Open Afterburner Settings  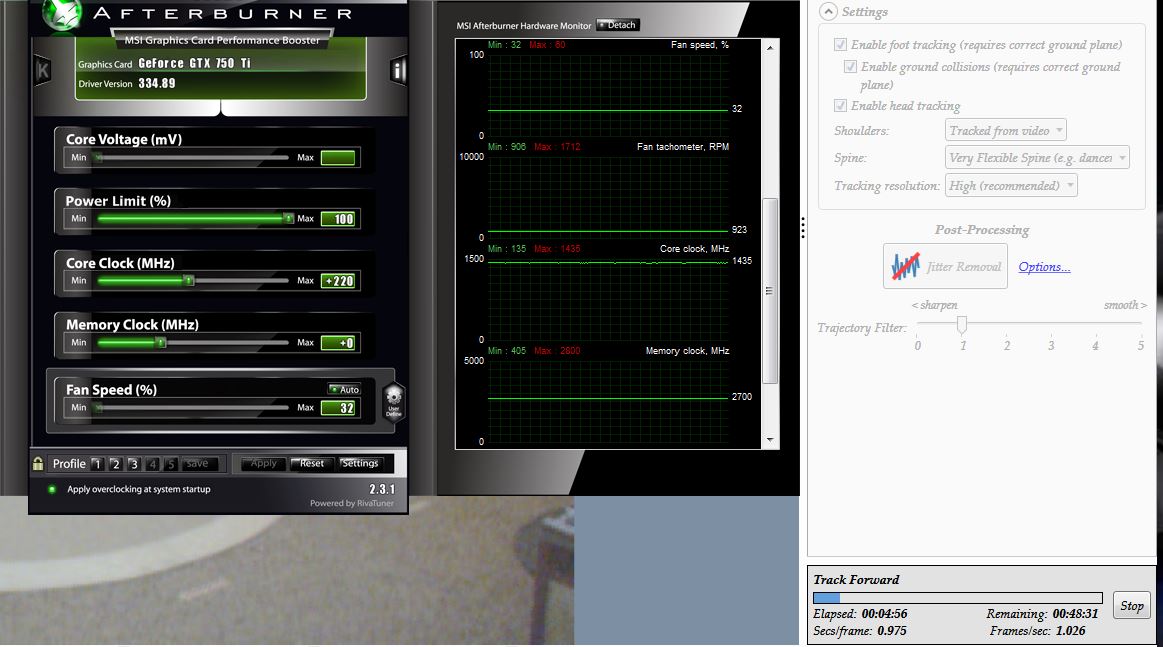[x=360, y=463]
